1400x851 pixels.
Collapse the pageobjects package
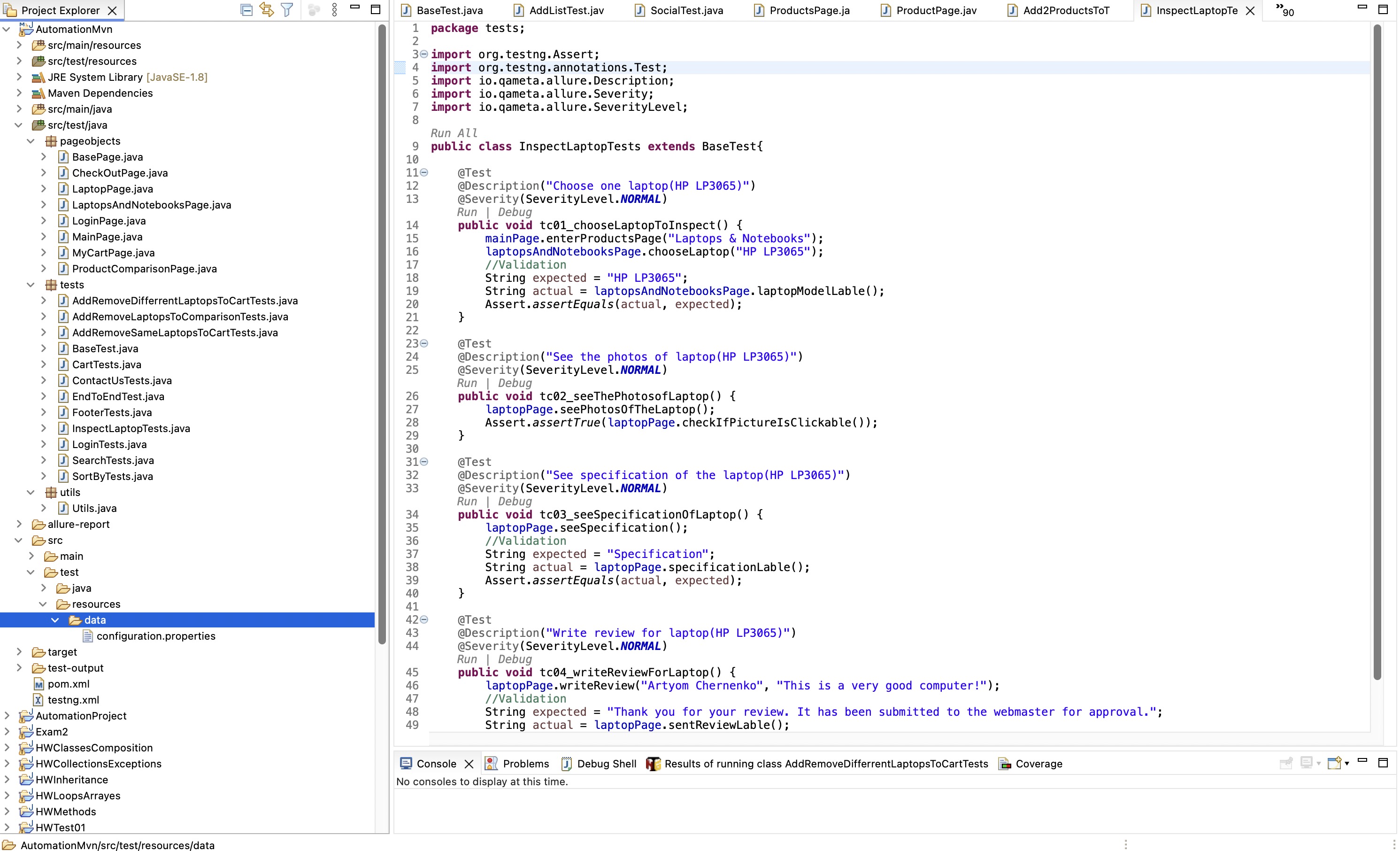click(x=31, y=141)
